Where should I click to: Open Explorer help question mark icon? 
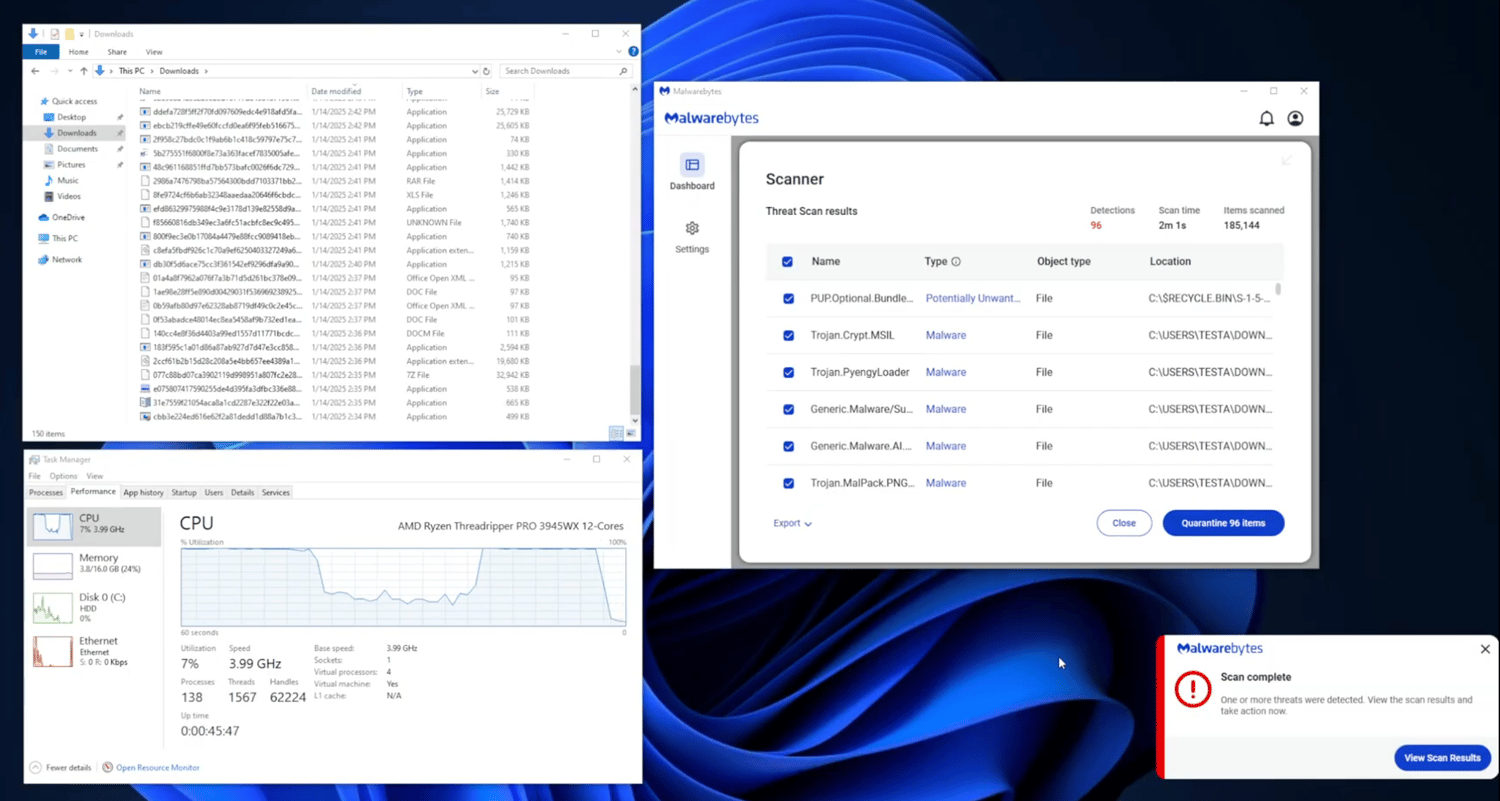click(x=633, y=52)
